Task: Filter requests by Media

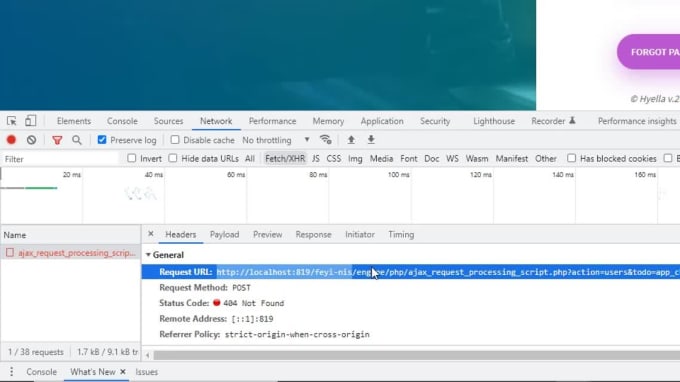Action: pos(381,159)
